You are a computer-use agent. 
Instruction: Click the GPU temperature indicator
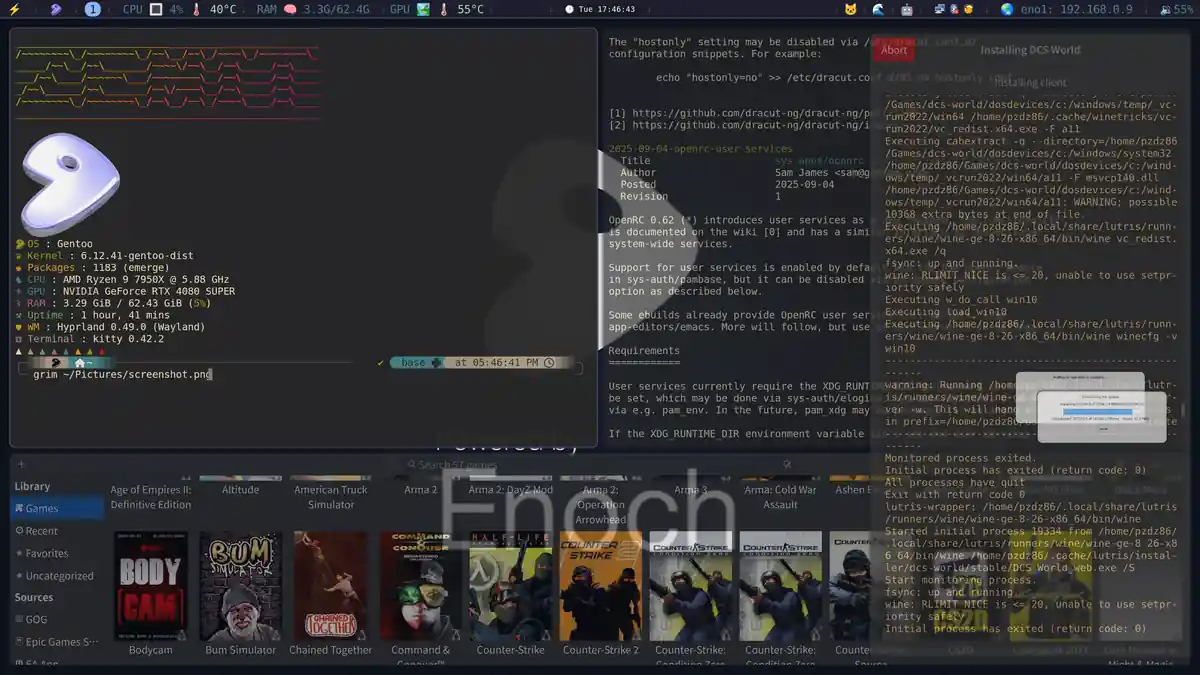tap(460, 9)
